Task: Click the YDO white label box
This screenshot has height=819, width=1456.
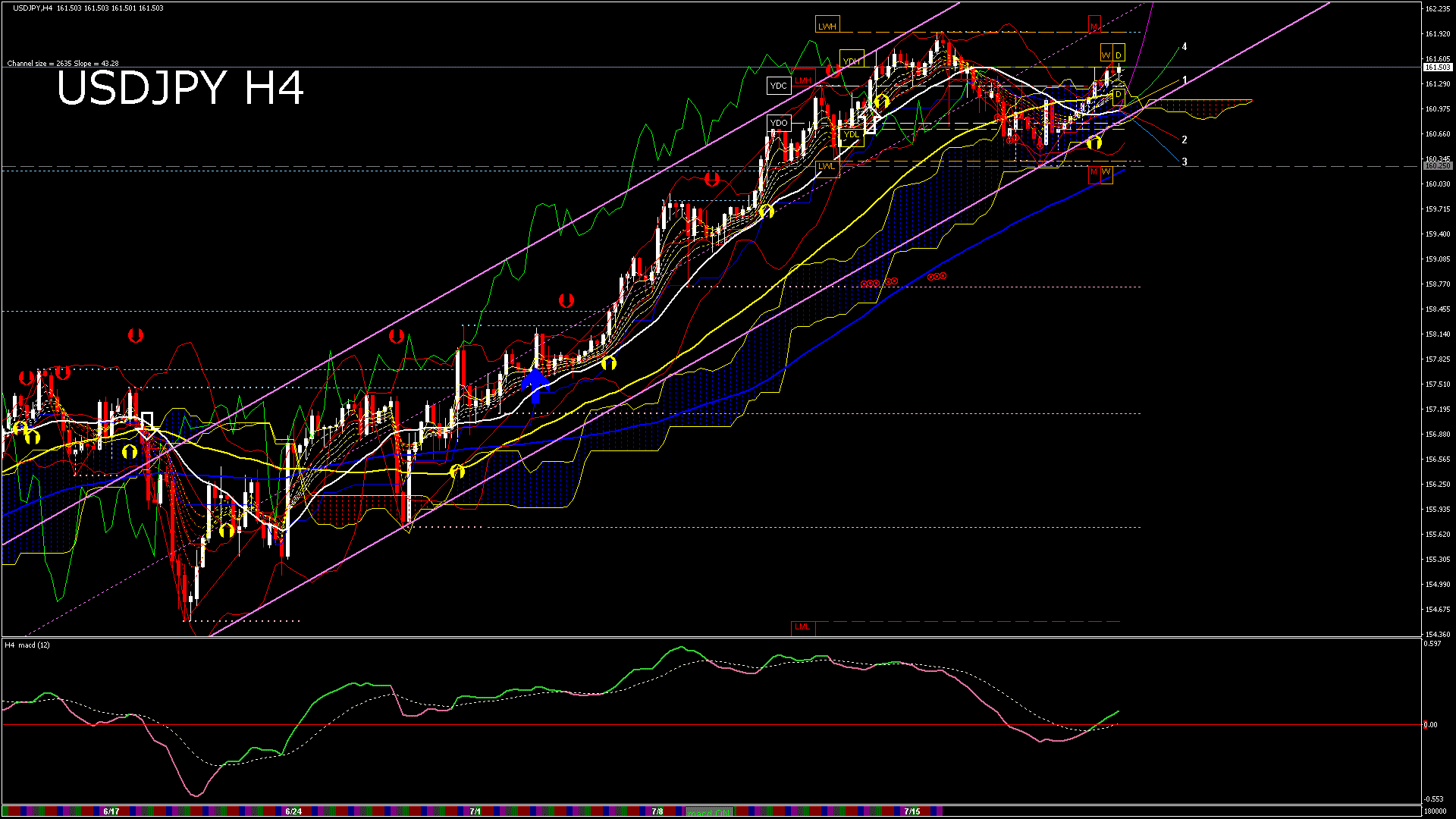Action: click(x=779, y=123)
